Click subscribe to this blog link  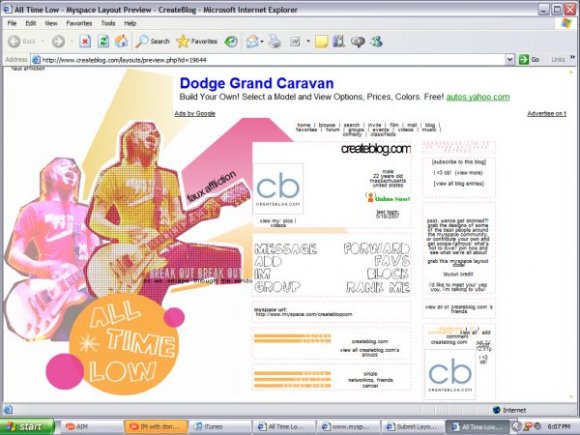click(x=459, y=162)
